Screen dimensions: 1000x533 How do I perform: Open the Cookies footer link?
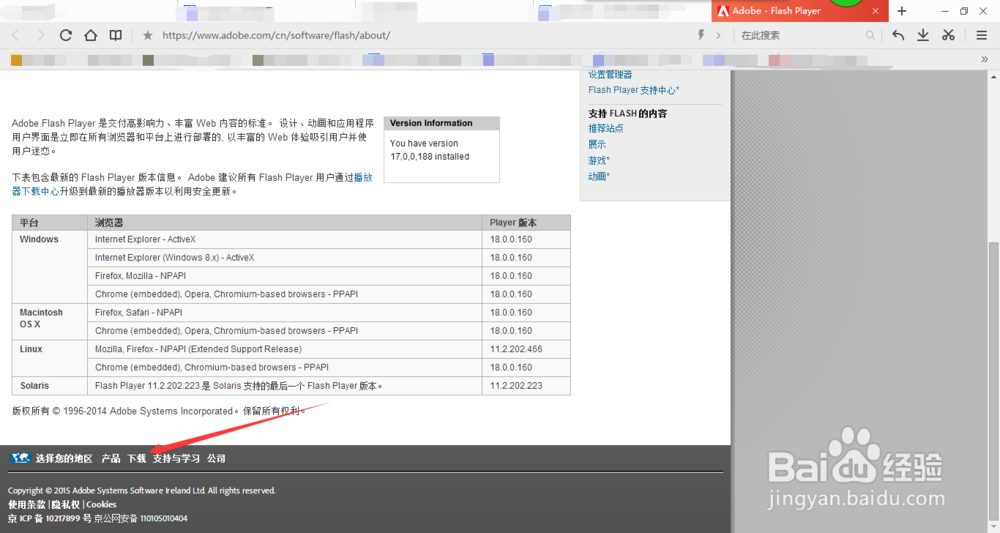101,504
